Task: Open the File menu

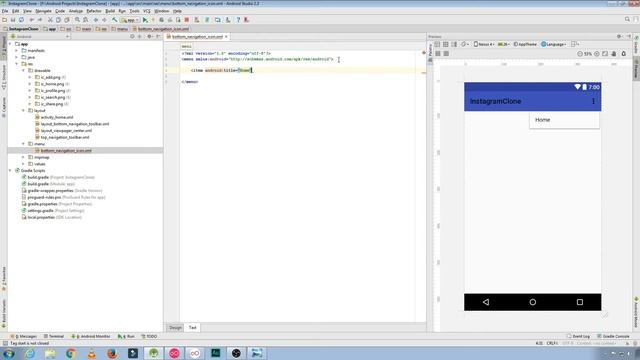Action: click(x=5, y=11)
